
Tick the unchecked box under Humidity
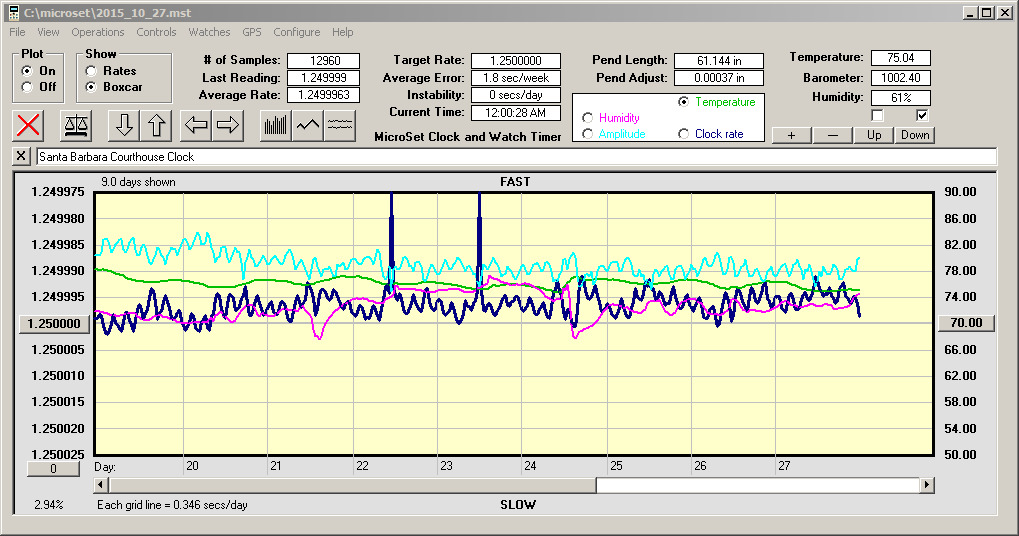(877, 116)
